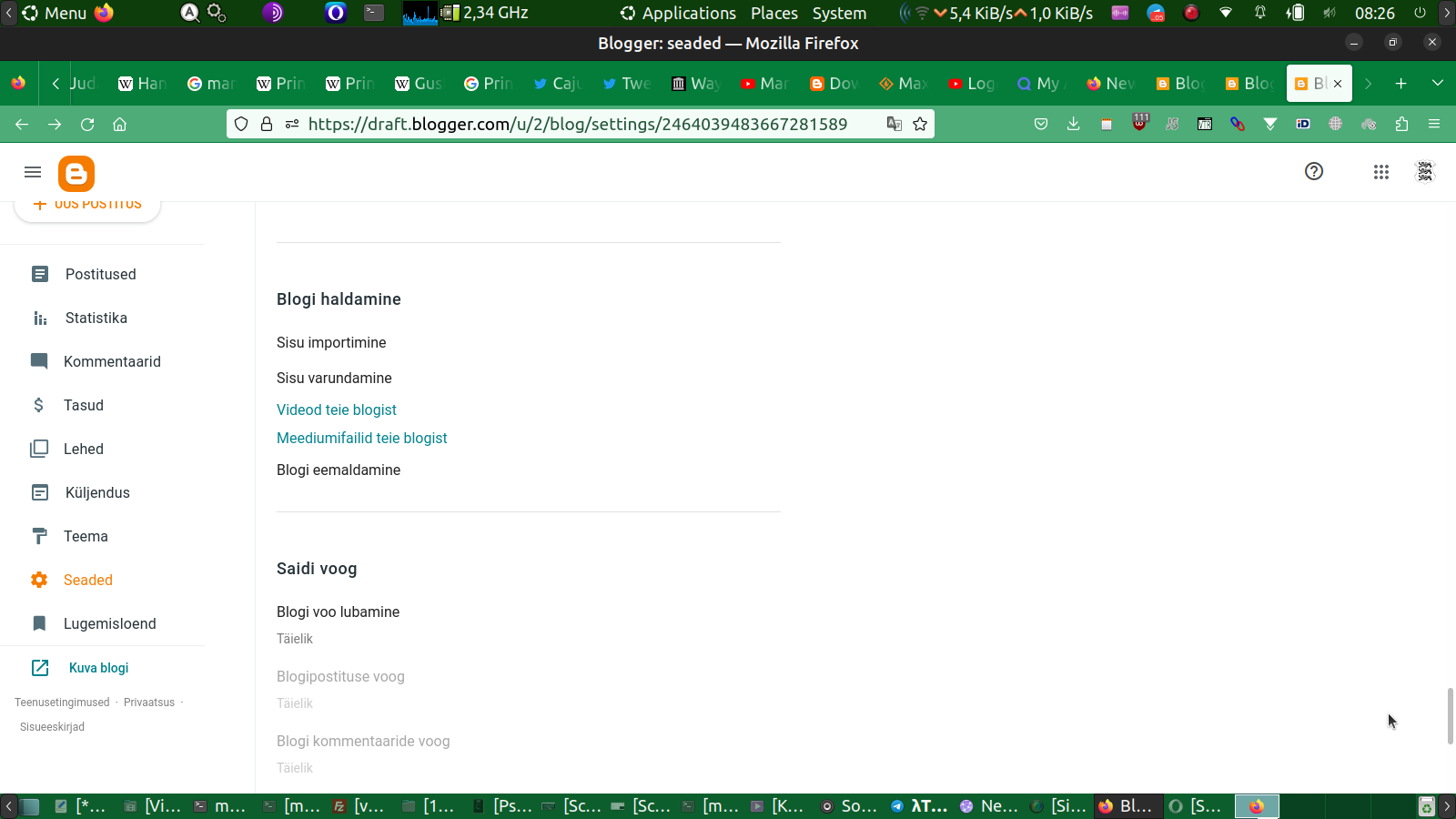Open Statistika in the sidebar
1456x819 pixels.
pos(96,318)
